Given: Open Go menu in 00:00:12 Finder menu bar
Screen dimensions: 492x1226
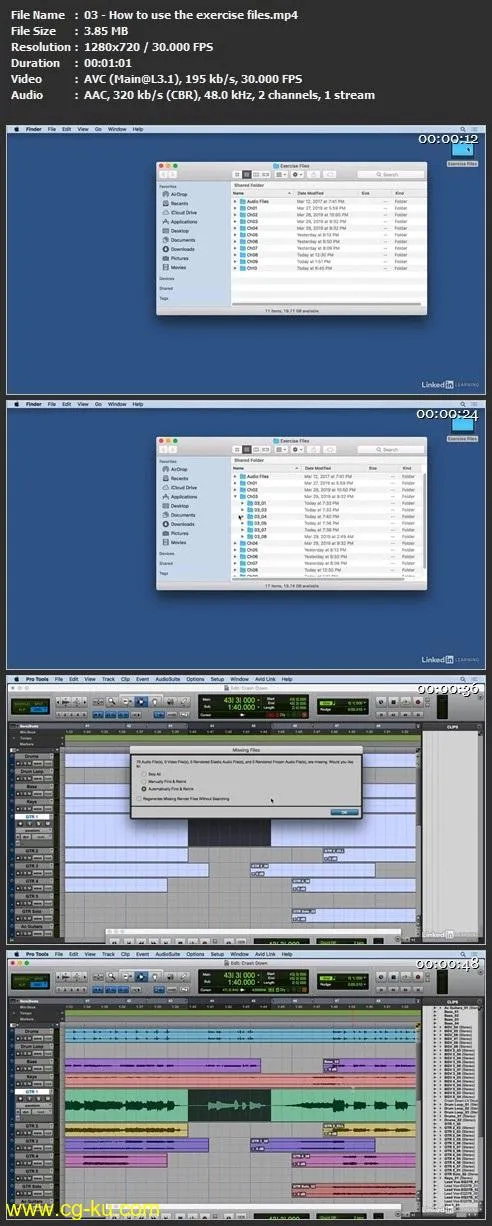Looking at the screenshot, I should (99, 129).
